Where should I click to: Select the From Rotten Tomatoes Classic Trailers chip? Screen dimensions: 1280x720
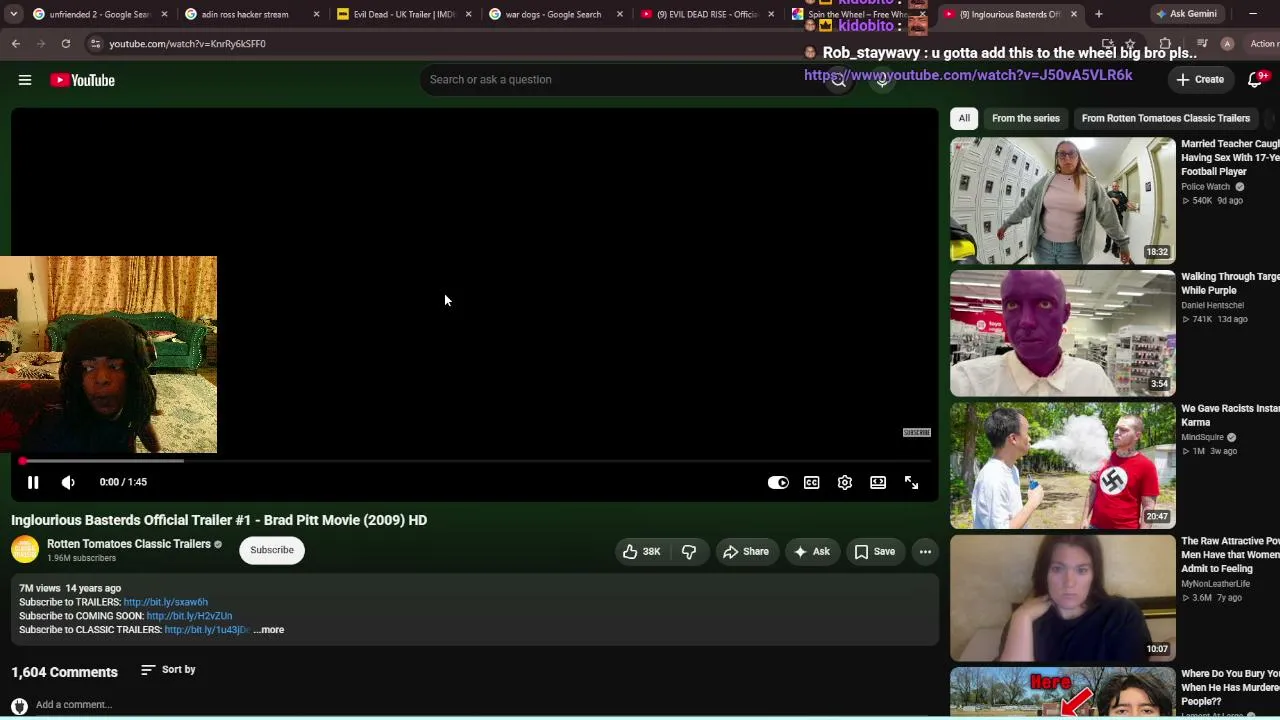click(x=1166, y=118)
